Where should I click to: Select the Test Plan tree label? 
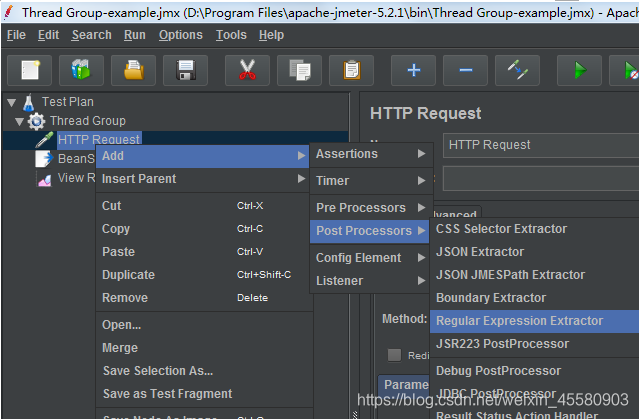point(68,102)
